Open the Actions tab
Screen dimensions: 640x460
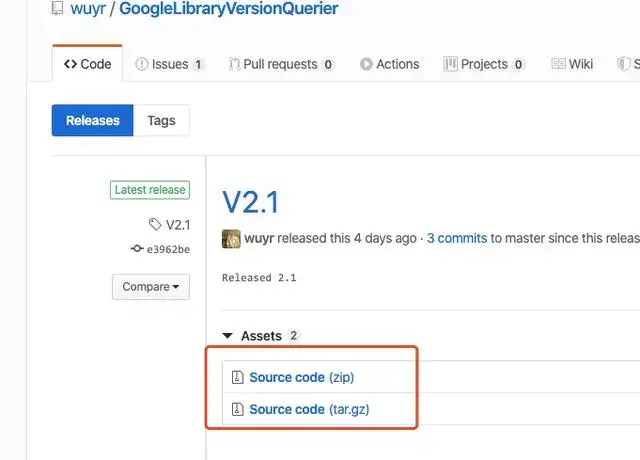[389, 64]
